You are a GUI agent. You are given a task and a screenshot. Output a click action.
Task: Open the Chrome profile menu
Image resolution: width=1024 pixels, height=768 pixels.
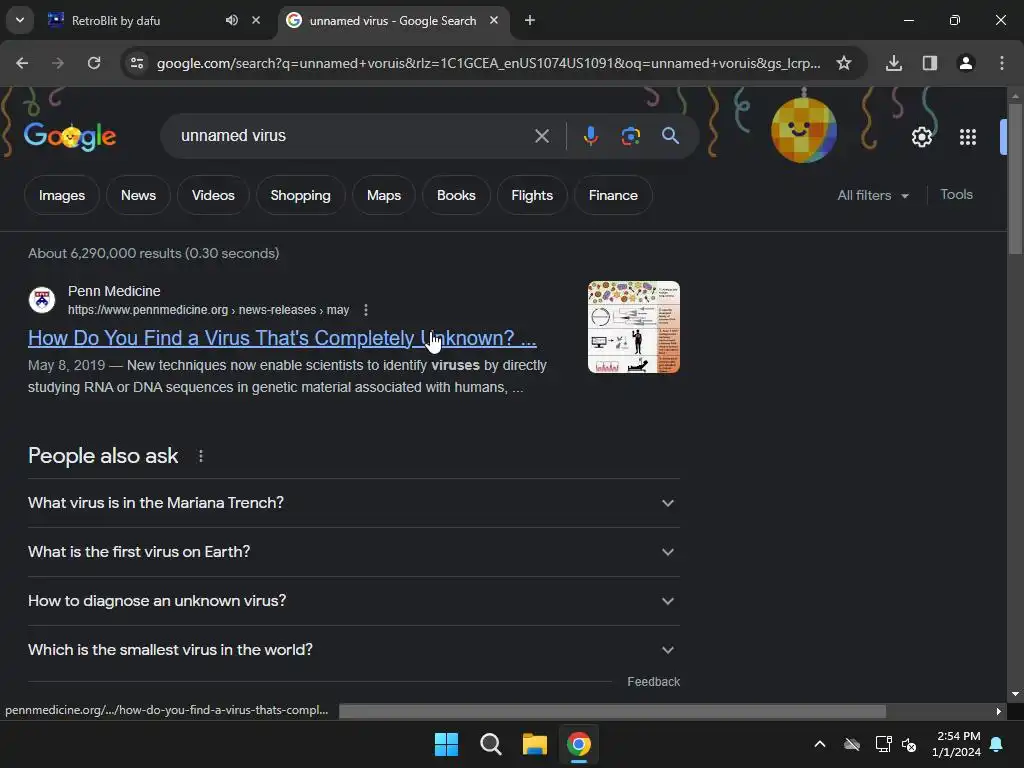[x=966, y=63]
